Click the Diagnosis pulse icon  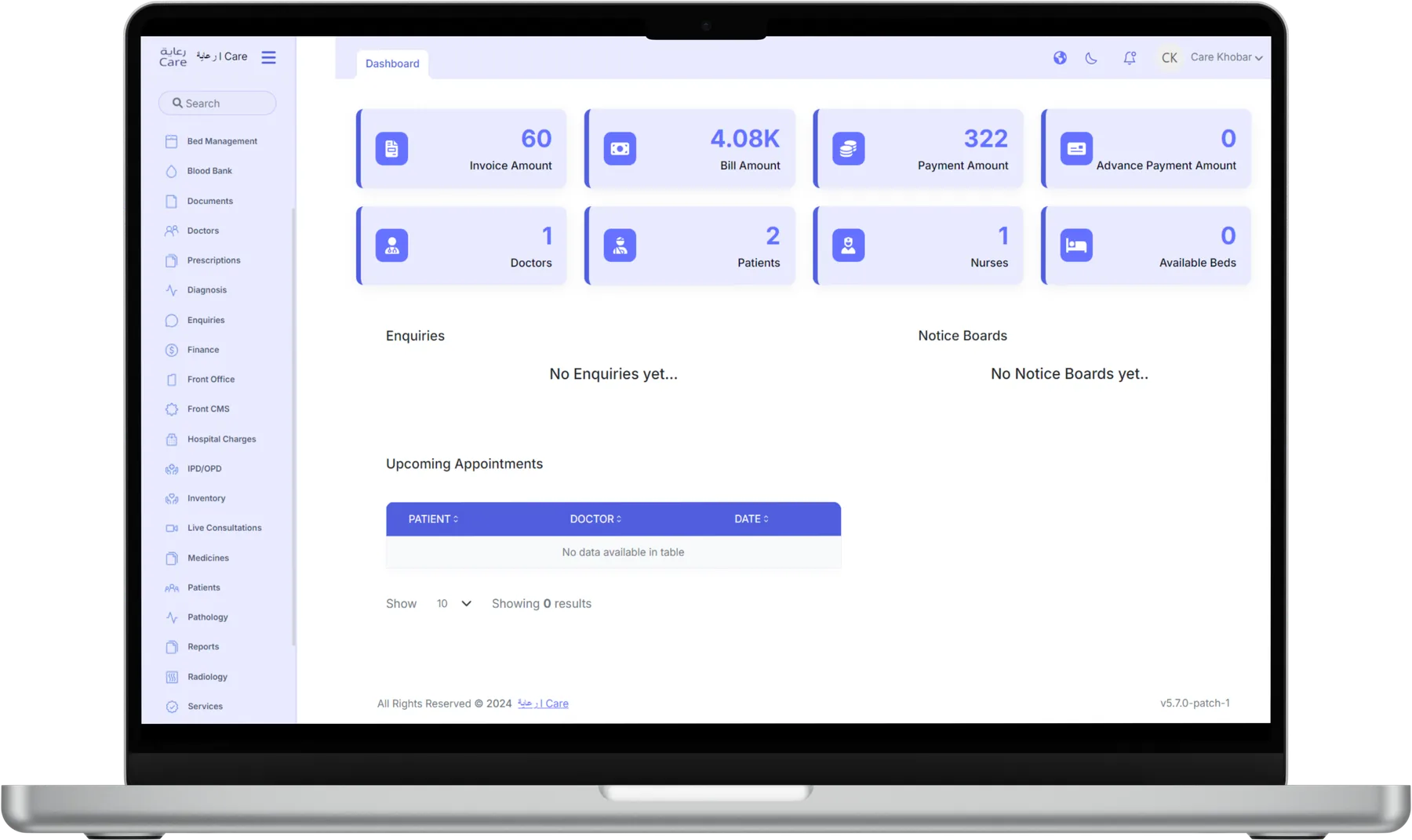coord(172,290)
